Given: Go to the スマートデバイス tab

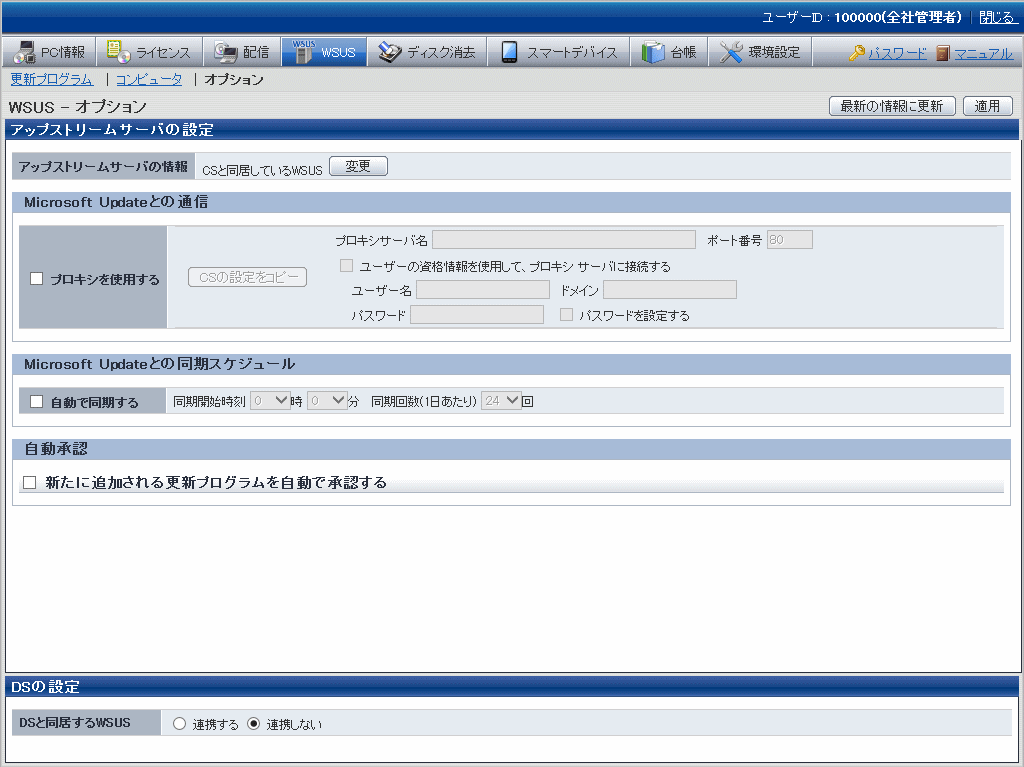Looking at the screenshot, I should coord(559,52).
